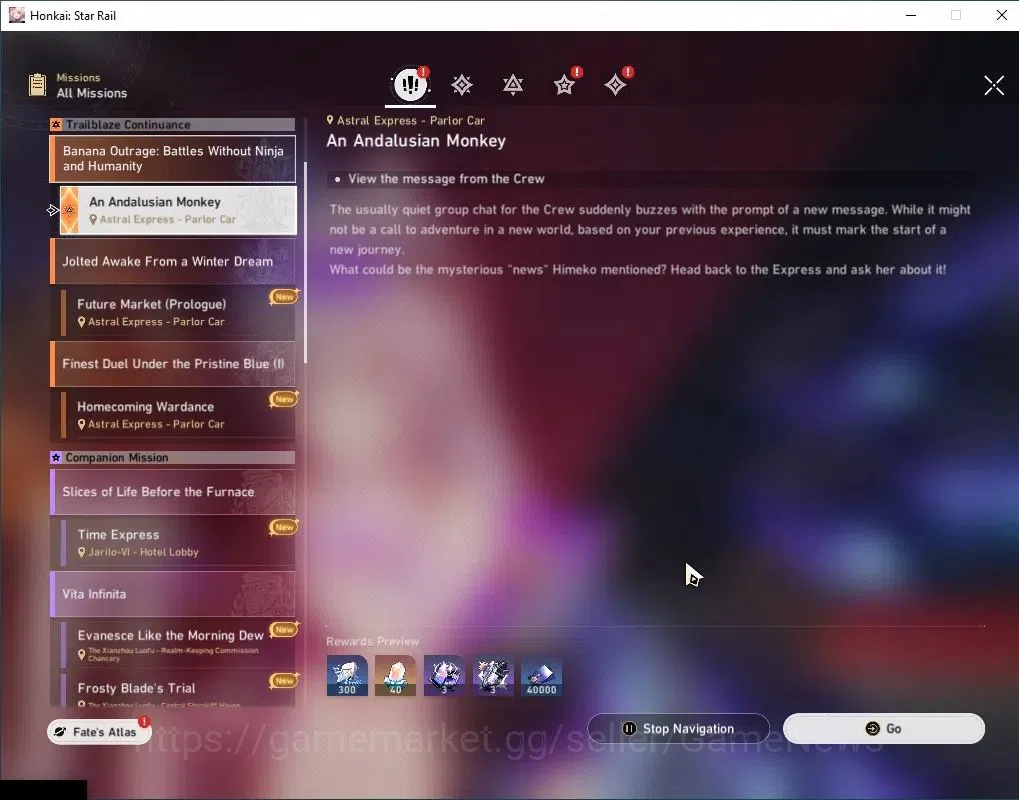
Task: Select Future Market (Prologue) mission
Action: (178, 313)
